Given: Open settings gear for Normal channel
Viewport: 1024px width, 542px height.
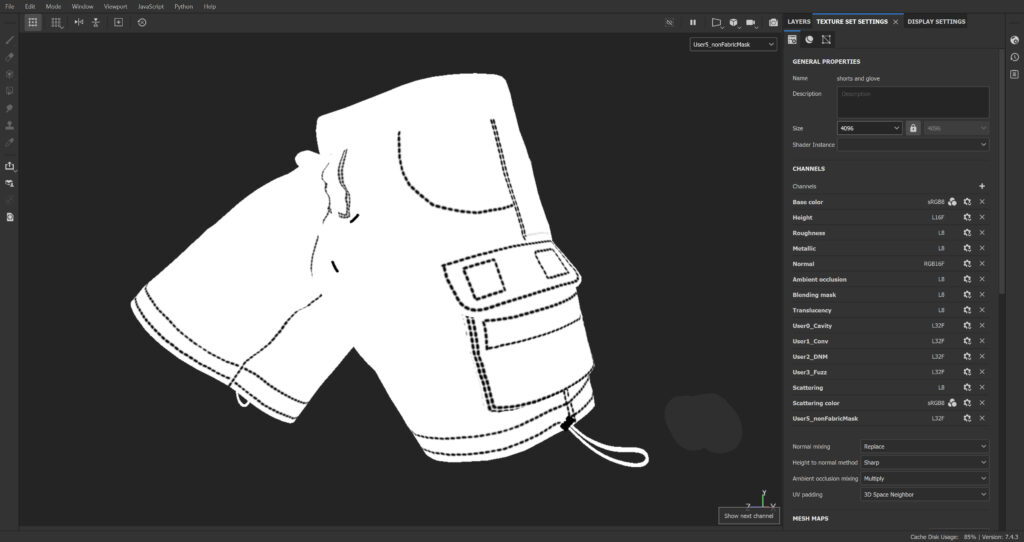Looking at the screenshot, I should 967,264.
